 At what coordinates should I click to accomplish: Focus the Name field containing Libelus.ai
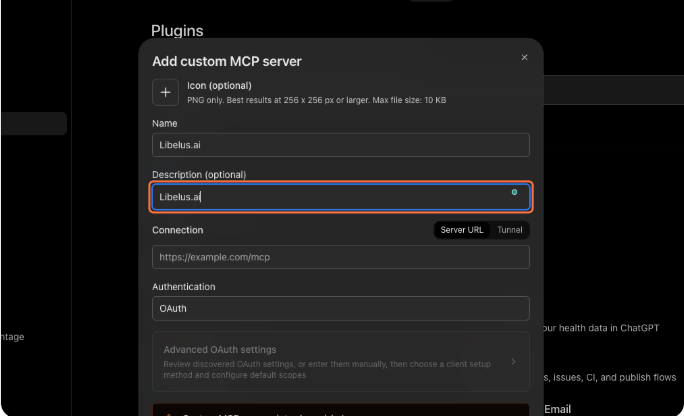(341, 145)
